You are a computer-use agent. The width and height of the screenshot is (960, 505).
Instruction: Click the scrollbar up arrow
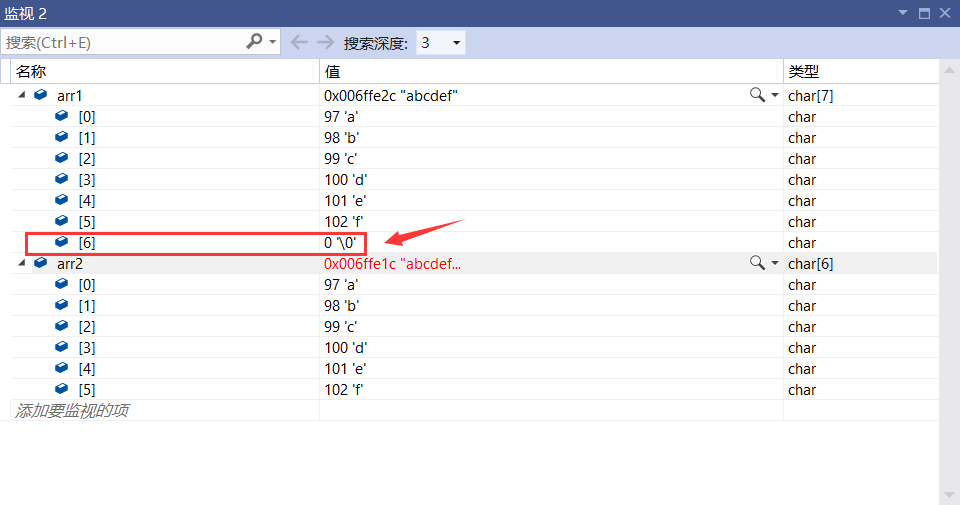(x=950, y=71)
